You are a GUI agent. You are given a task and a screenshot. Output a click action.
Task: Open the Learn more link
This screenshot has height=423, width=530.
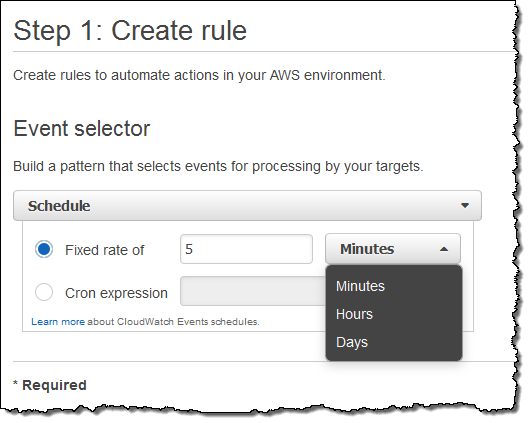click(58, 322)
